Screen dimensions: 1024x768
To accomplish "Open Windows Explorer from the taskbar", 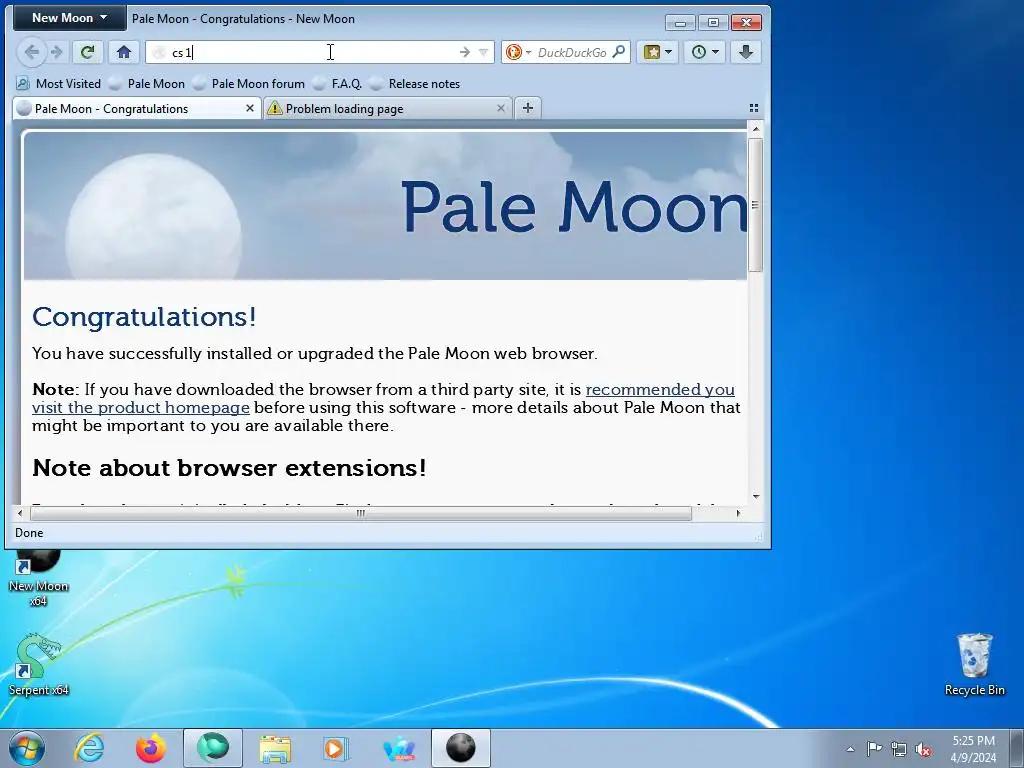I will (275, 748).
